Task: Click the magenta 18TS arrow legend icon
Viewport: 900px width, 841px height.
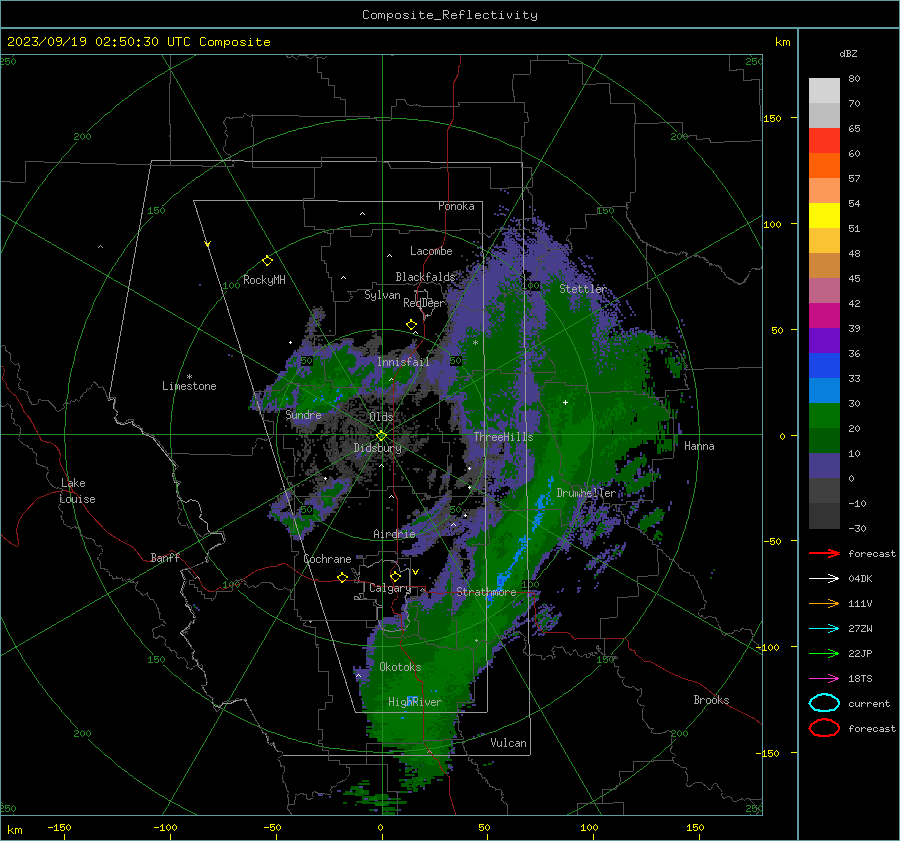Action: click(x=824, y=679)
